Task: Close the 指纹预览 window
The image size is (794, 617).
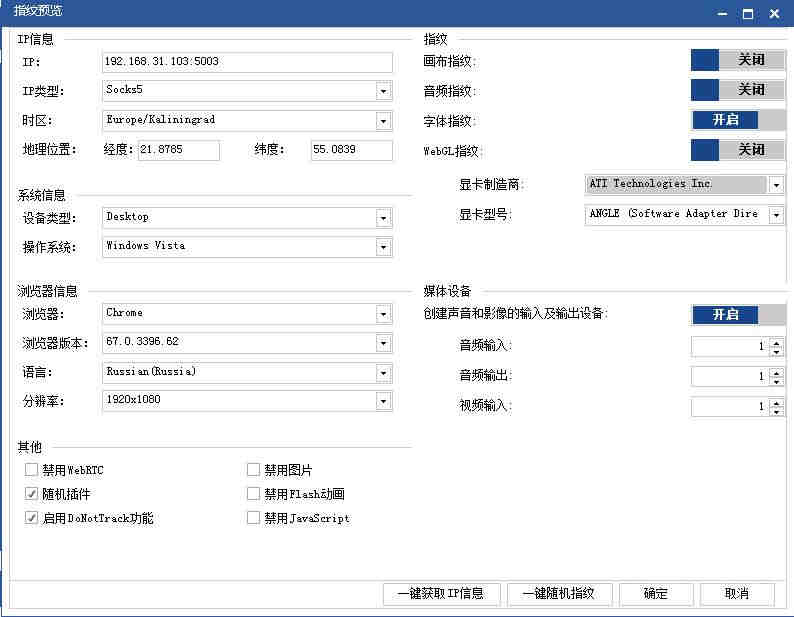Action: click(774, 14)
